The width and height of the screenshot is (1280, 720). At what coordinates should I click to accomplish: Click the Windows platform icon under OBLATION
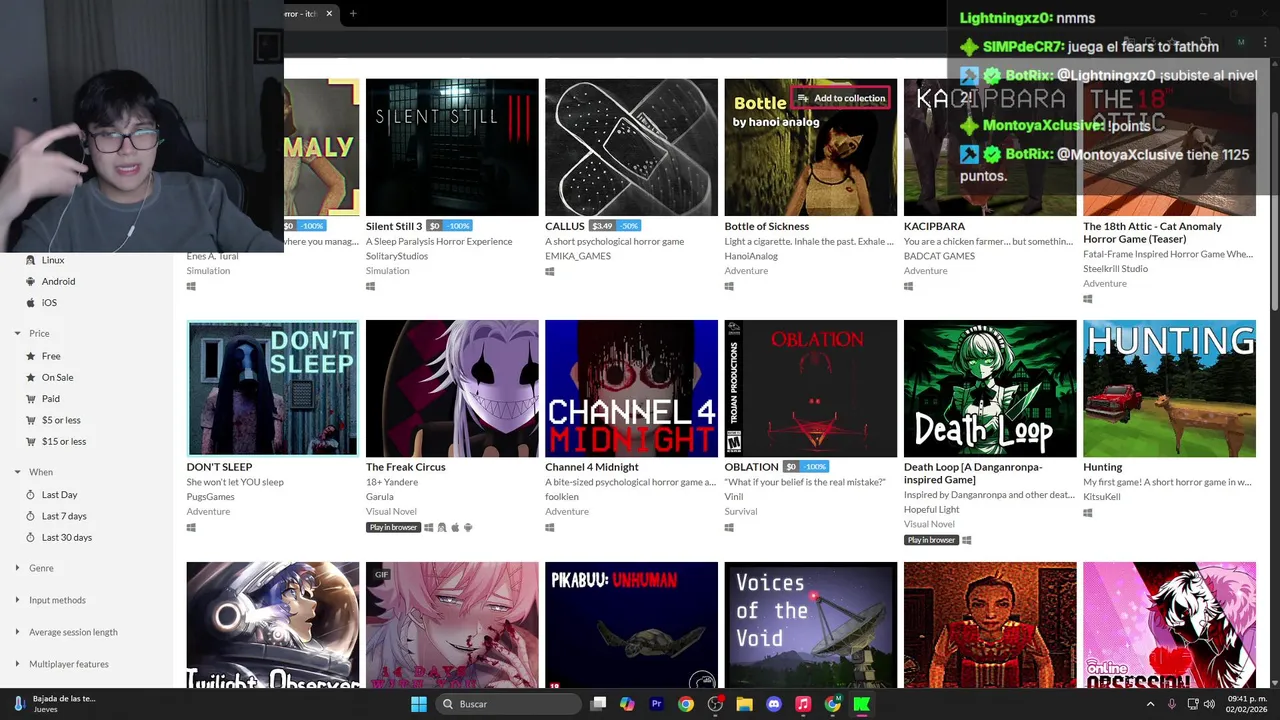pos(729,527)
